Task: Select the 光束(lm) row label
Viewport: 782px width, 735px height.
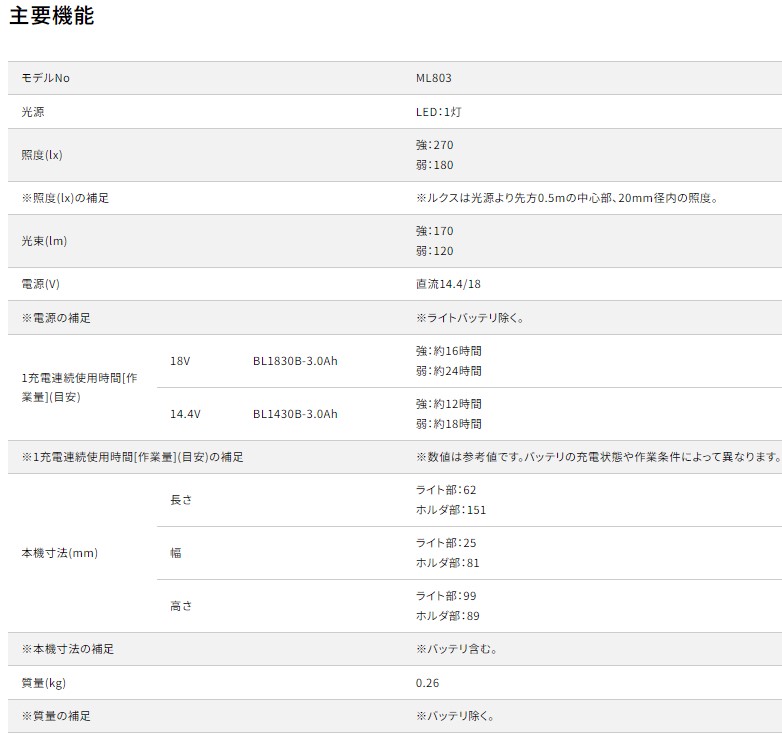Action: 44,241
